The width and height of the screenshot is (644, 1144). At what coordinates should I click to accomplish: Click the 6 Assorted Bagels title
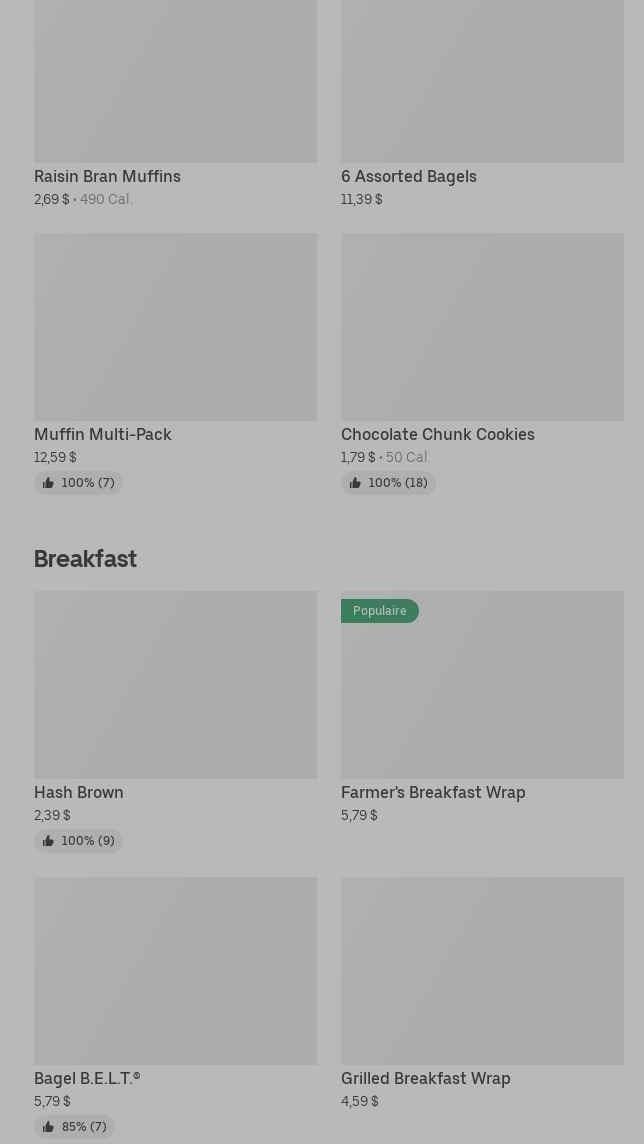point(408,176)
